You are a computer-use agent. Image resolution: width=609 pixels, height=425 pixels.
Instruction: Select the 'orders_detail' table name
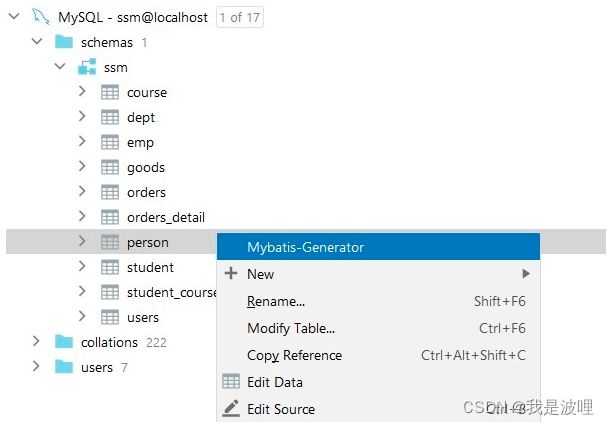[166, 218]
